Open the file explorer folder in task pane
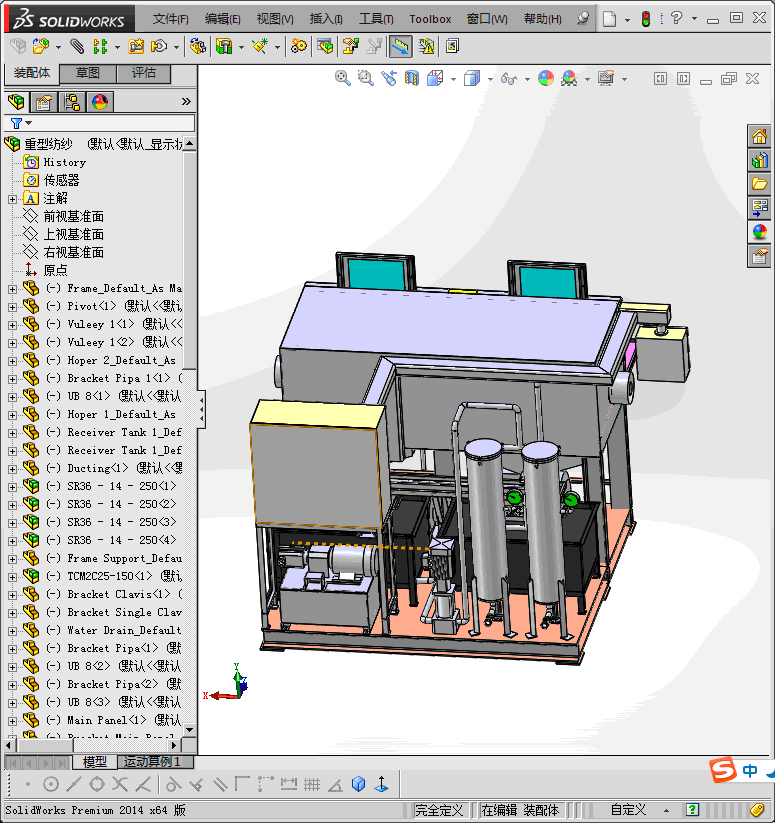The width and height of the screenshot is (775, 823). tap(760, 184)
